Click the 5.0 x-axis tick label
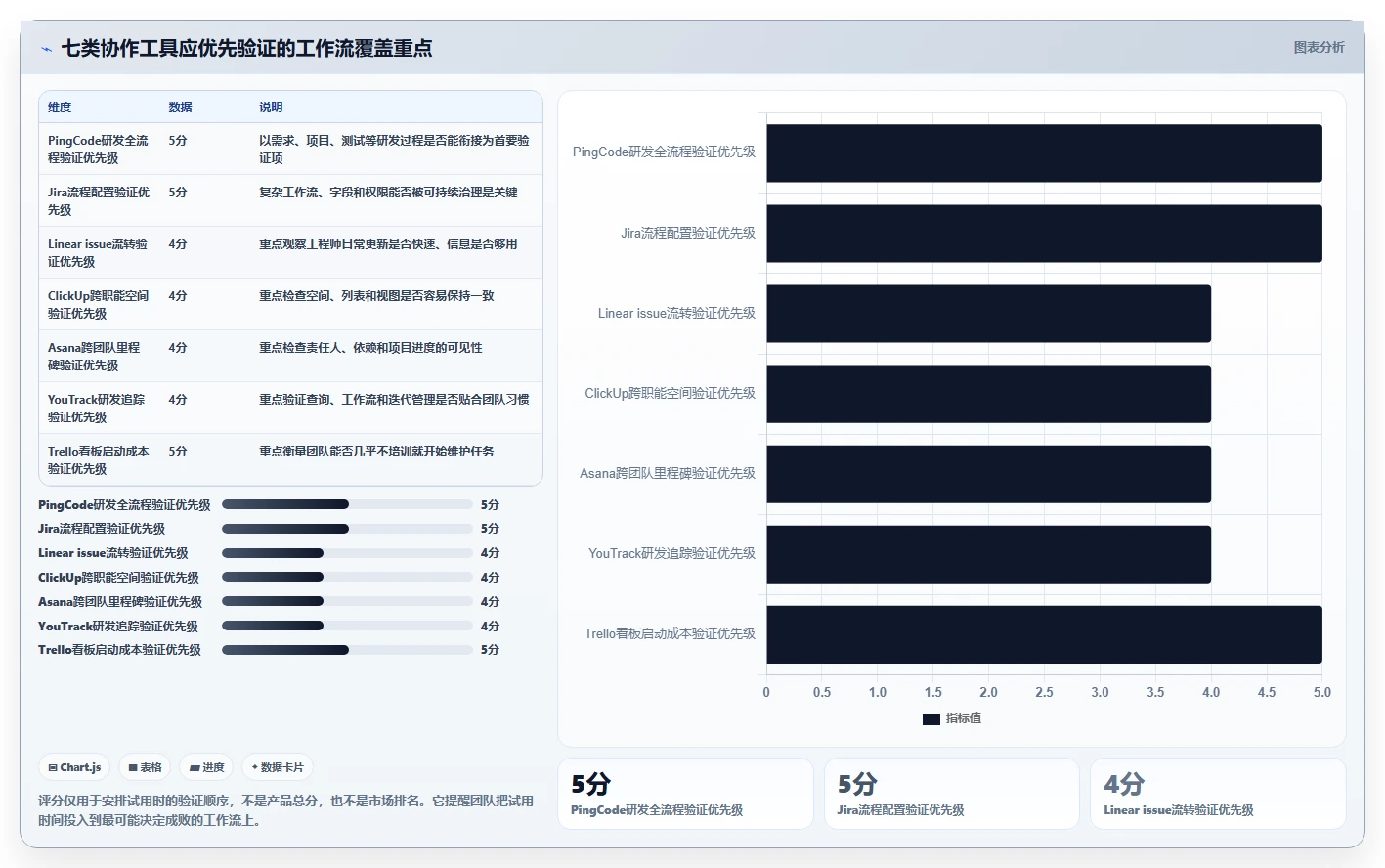Image resolution: width=1385 pixels, height=868 pixels. 1322,692
